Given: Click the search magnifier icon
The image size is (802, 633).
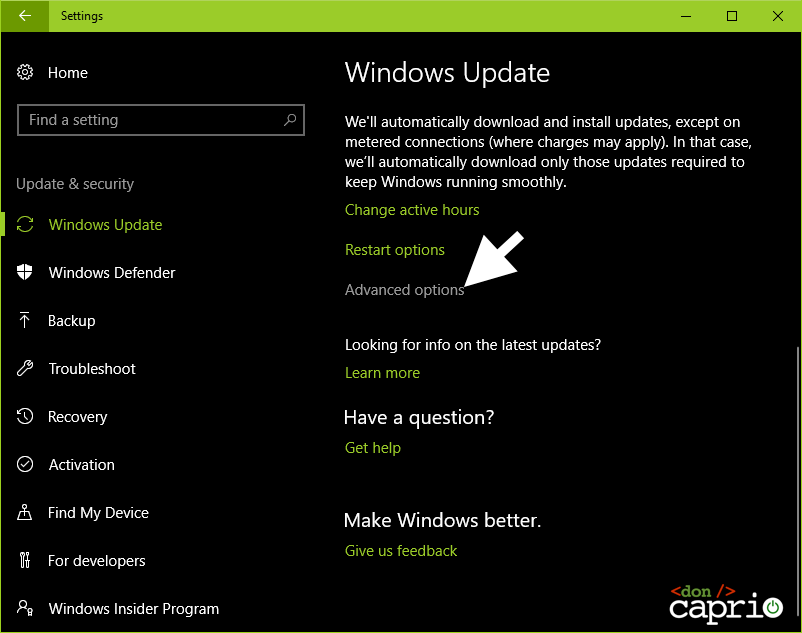Looking at the screenshot, I should 290,120.
